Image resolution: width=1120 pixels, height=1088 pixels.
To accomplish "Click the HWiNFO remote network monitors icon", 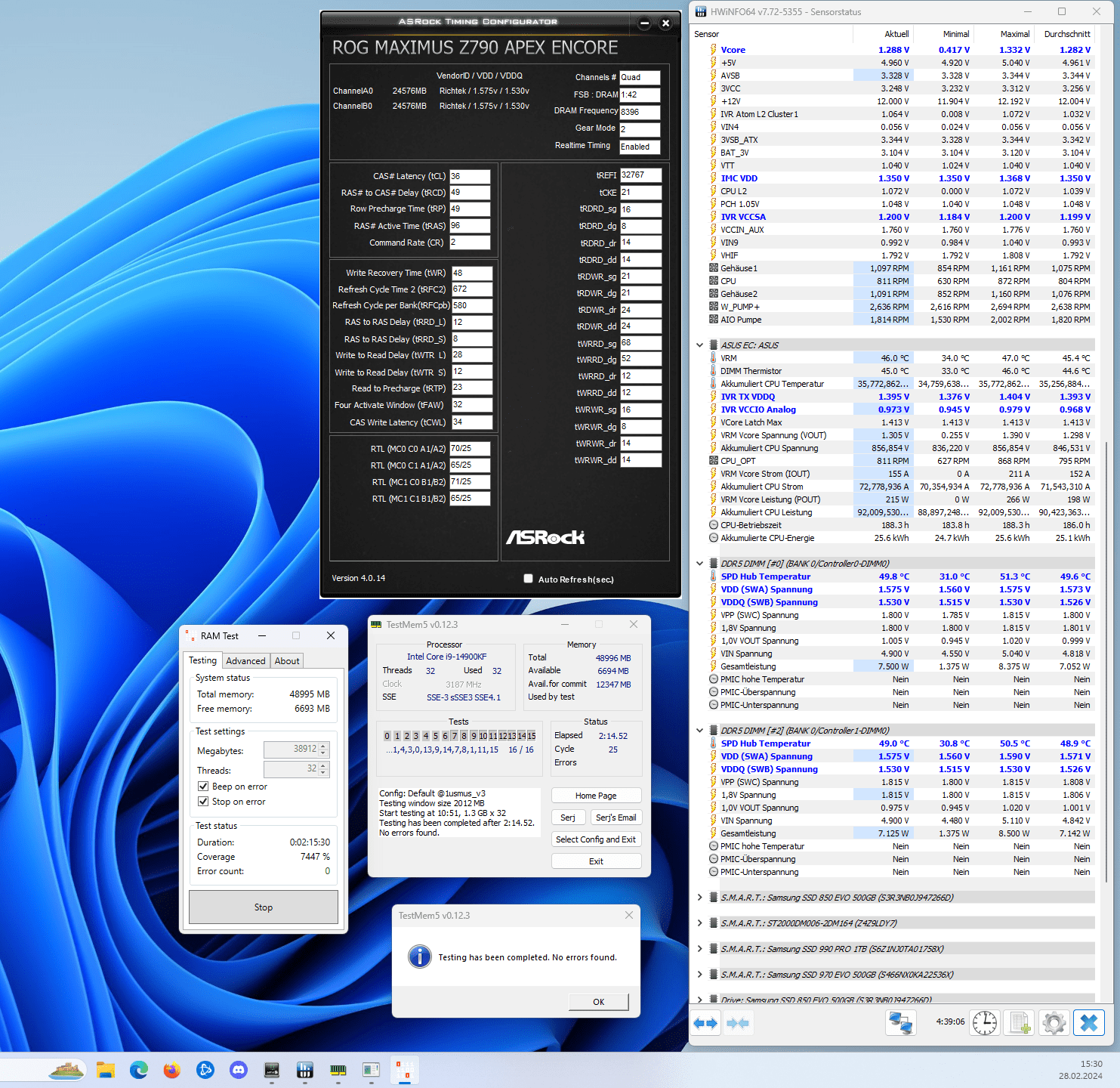I will 900,1023.
